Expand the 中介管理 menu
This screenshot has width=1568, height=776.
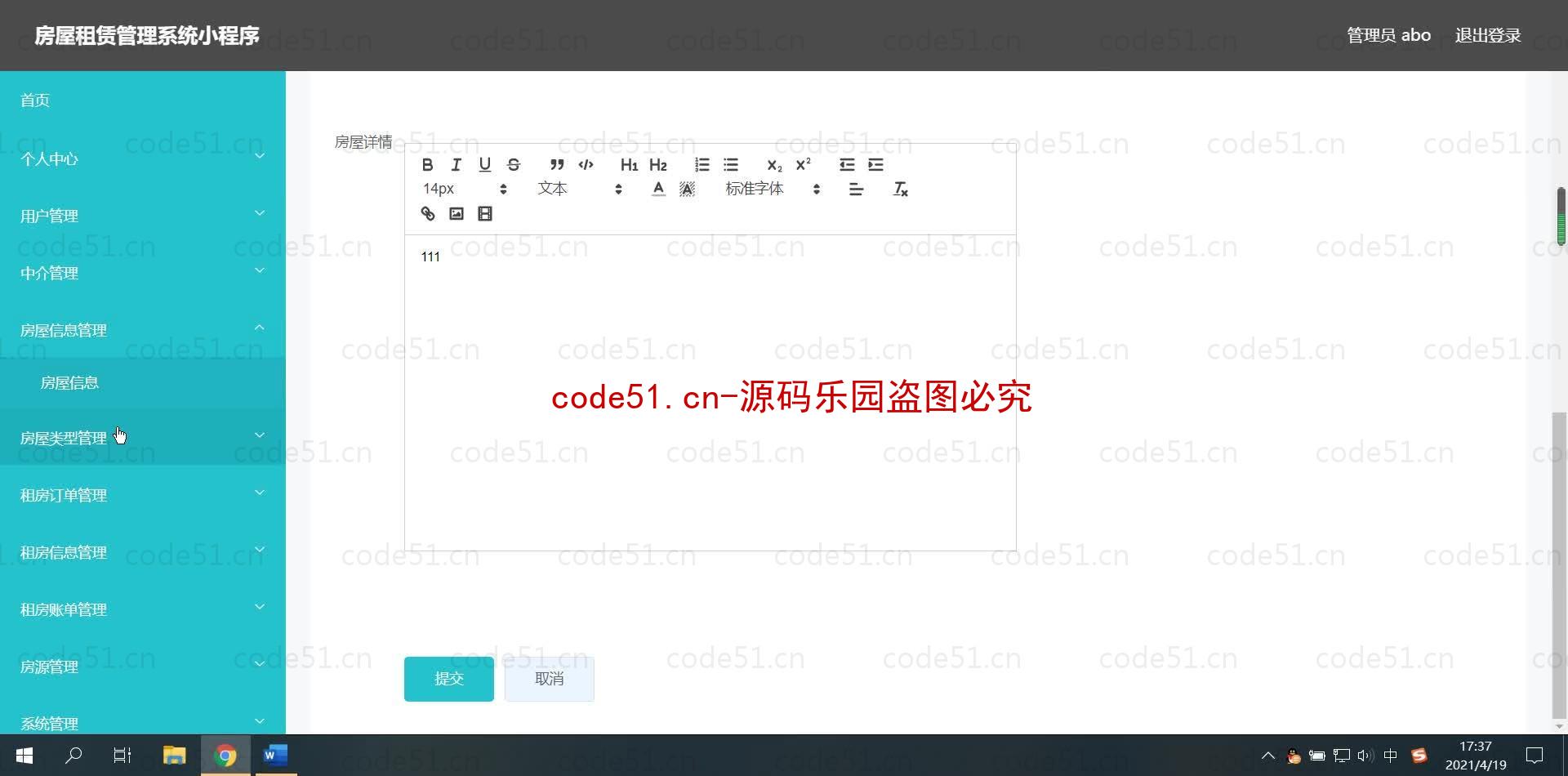143,273
